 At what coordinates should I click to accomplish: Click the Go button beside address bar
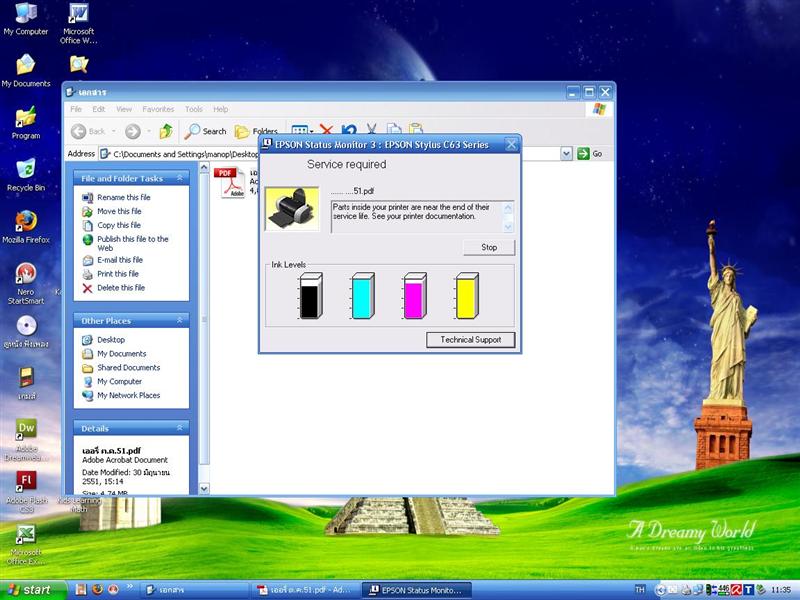[590, 154]
